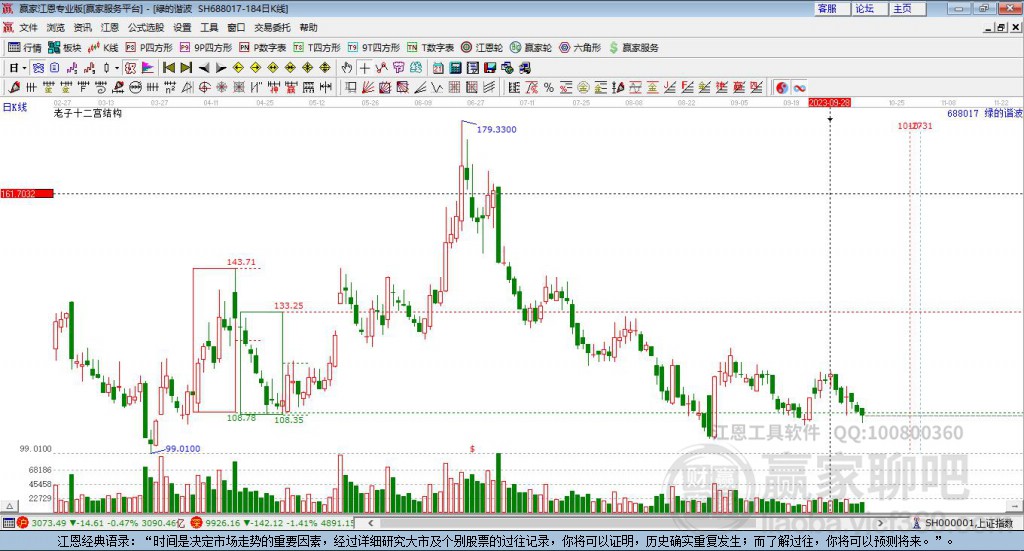Screen dimensions: 1024x551
Task: Click the 161.7032 red price label
Action: coord(27,194)
